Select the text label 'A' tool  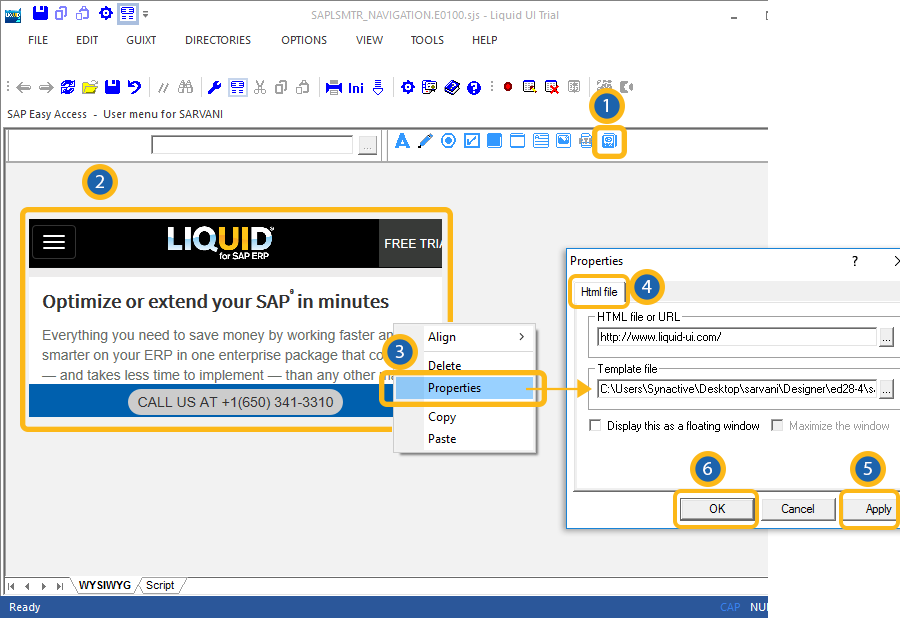pos(403,141)
